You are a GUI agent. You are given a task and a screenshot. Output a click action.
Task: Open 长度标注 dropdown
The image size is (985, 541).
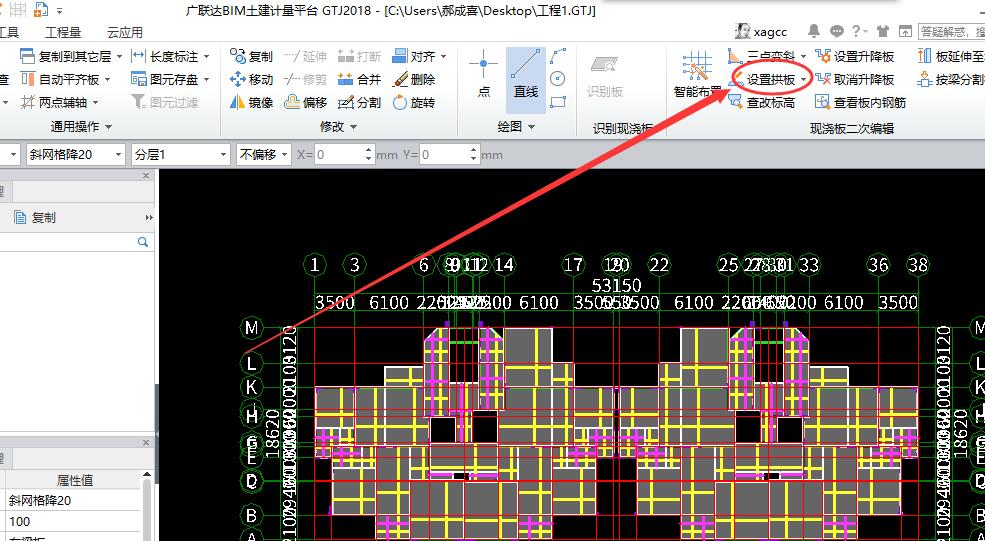[x=207, y=57]
